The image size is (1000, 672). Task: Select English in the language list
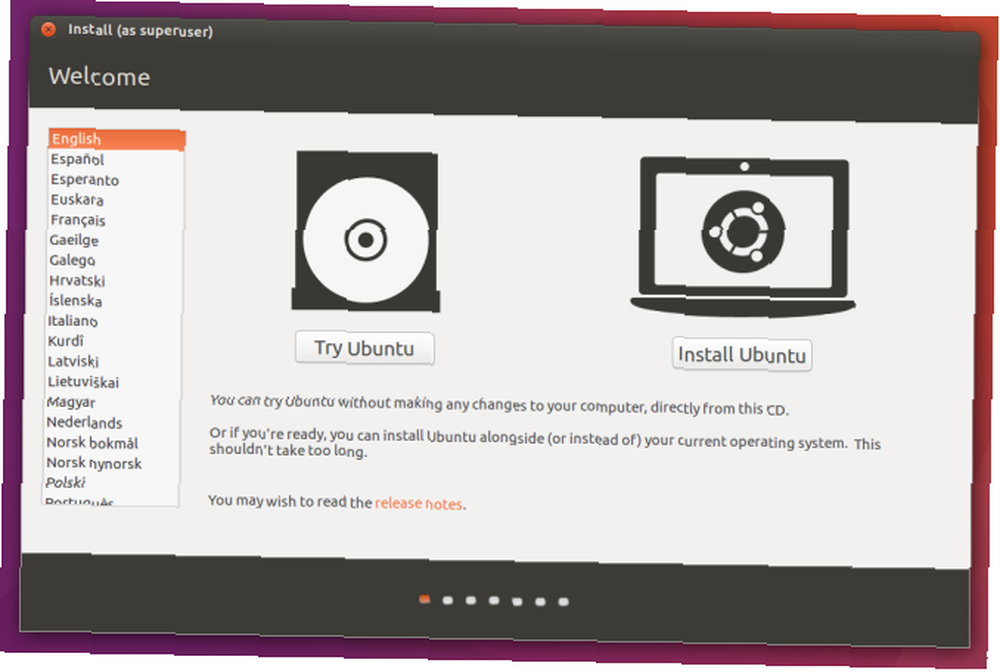[117, 139]
